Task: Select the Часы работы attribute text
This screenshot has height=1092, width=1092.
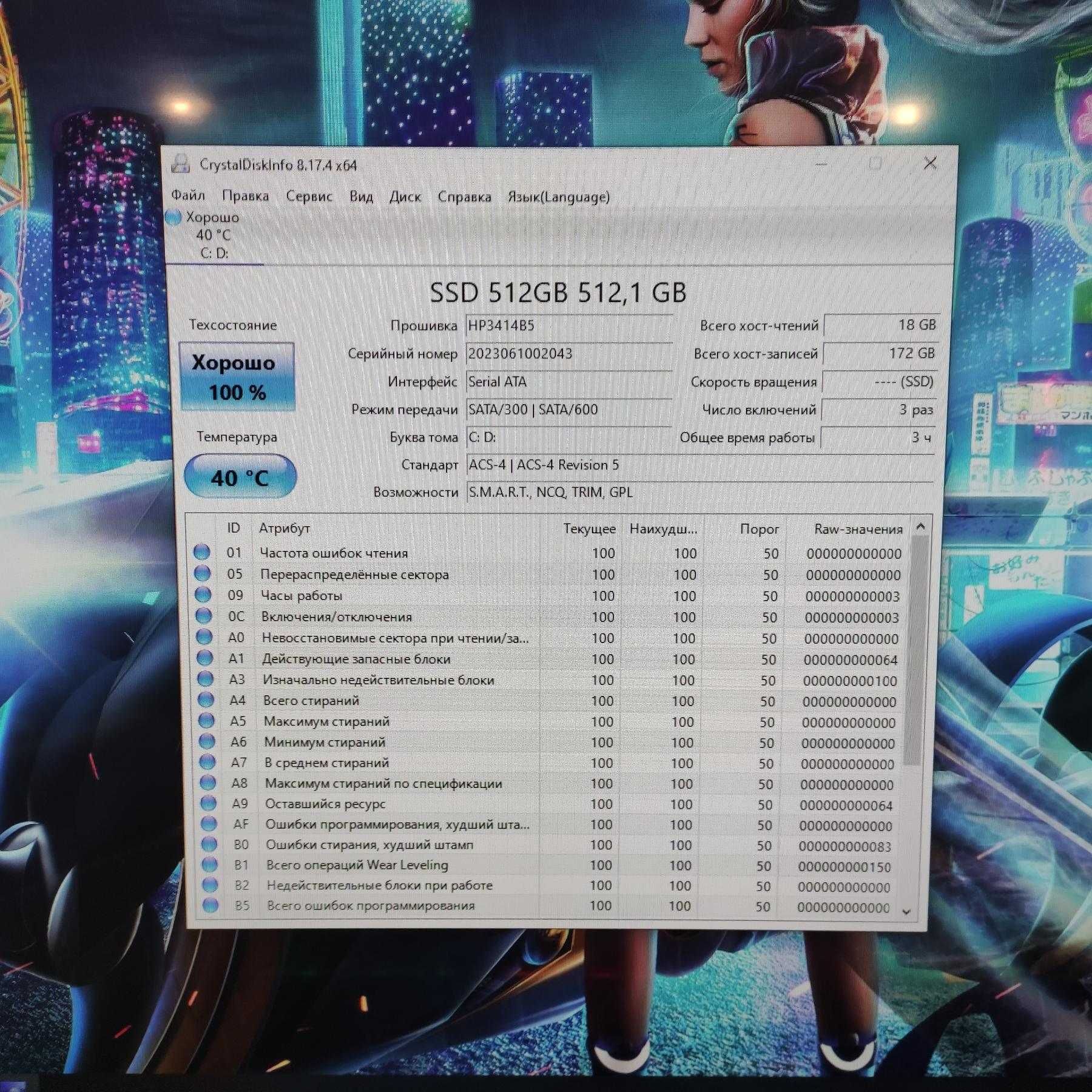Action: 302,596
